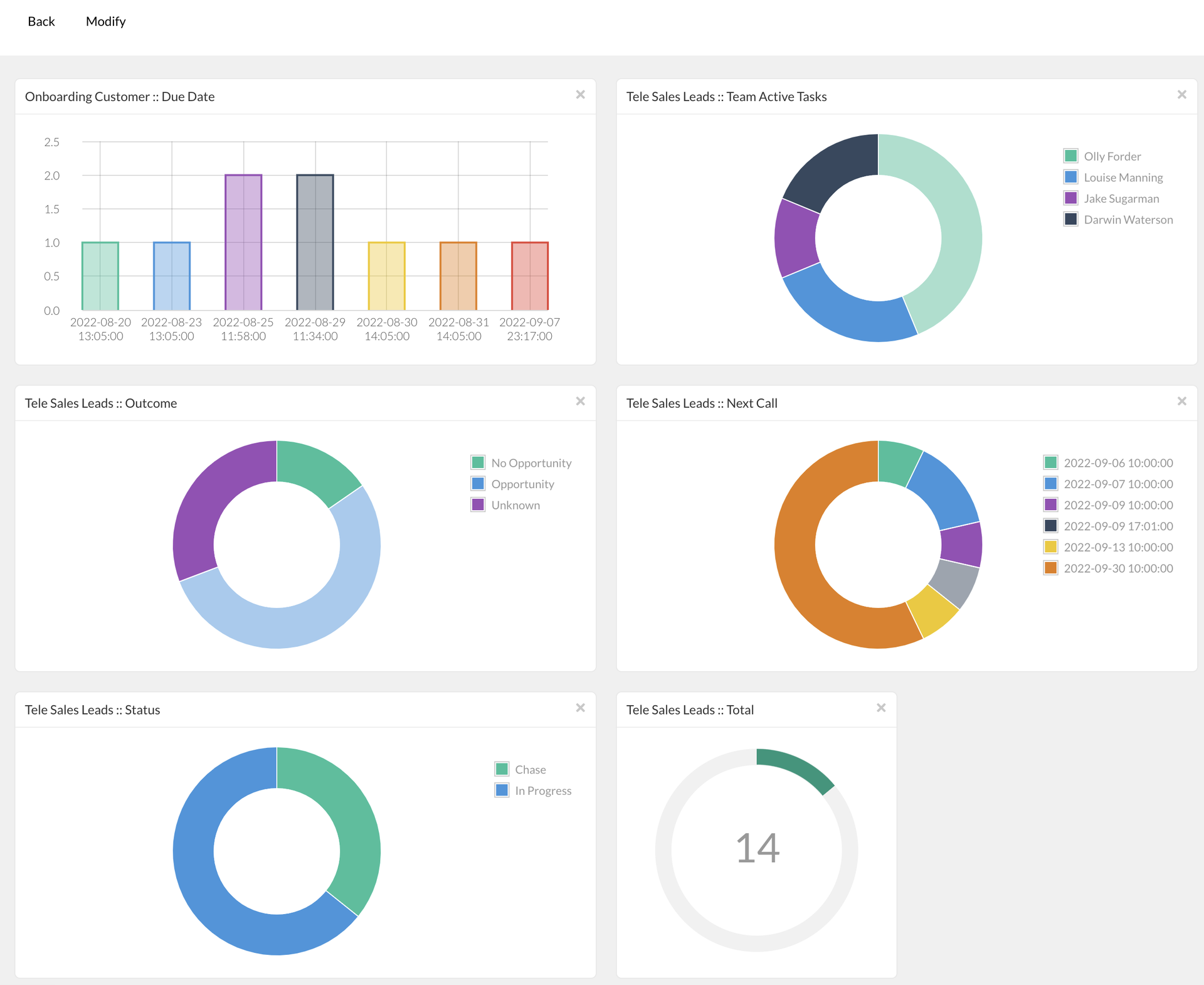This screenshot has width=1204, height=985.
Task: Click the total count 14 gauge
Action: (x=757, y=849)
